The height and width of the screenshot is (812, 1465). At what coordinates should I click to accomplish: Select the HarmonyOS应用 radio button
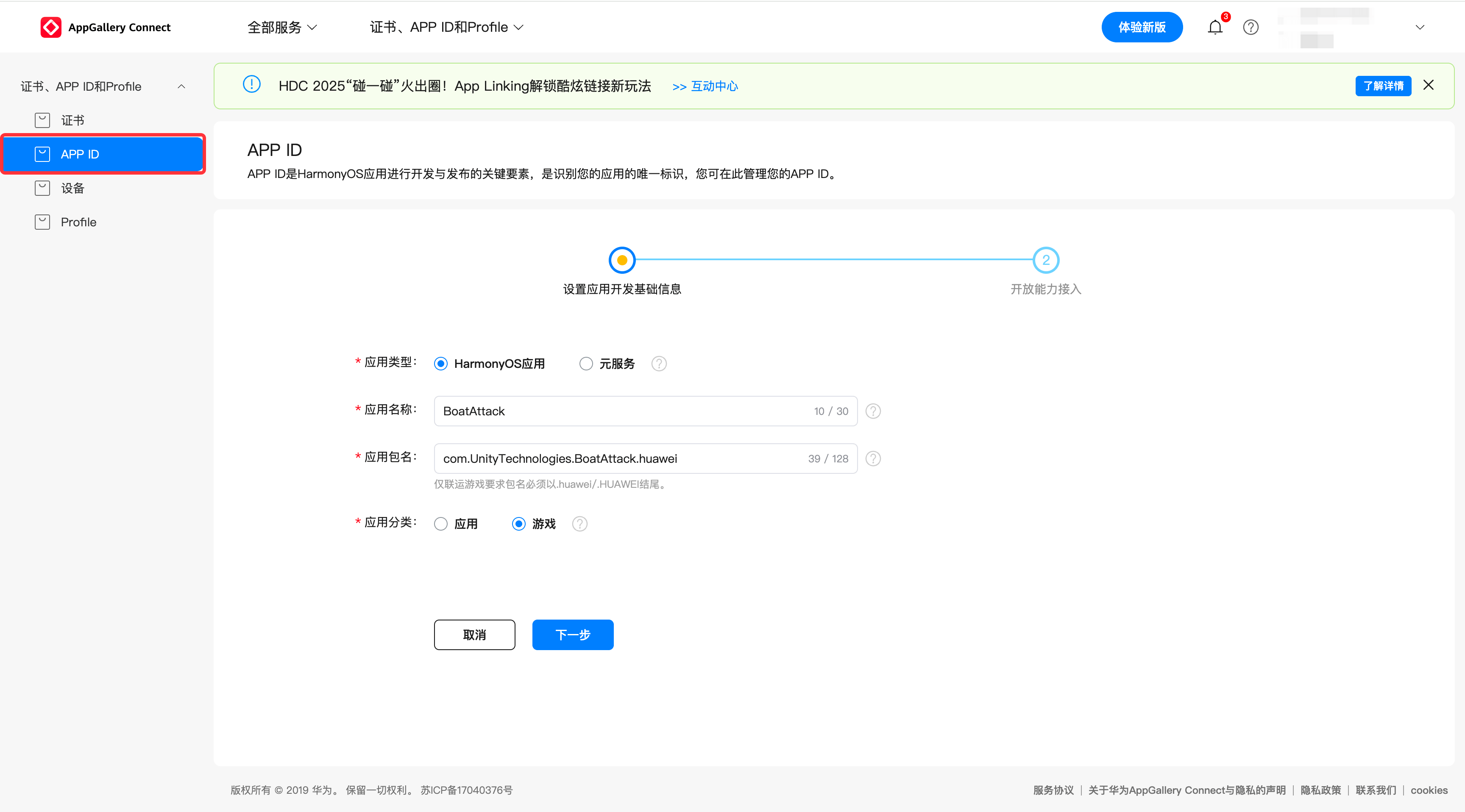pos(441,363)
